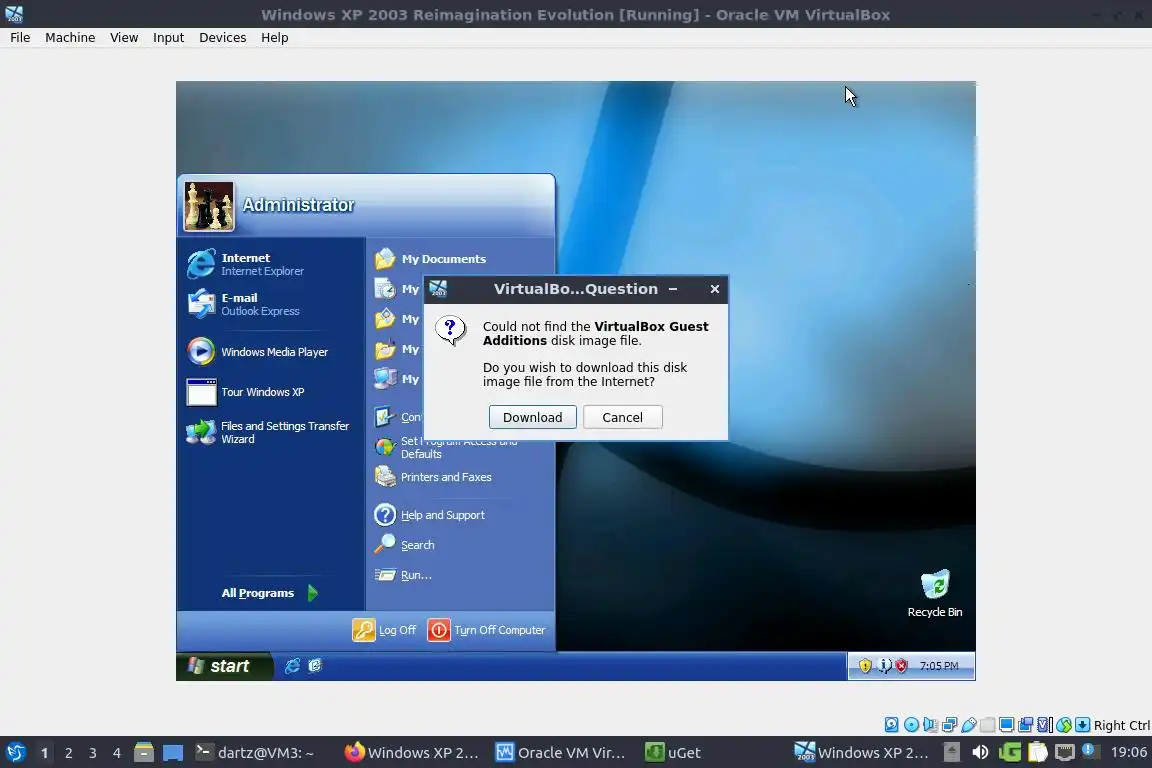Click the recording status icon
The image size is (1152, 768).
coord(1026,725)
